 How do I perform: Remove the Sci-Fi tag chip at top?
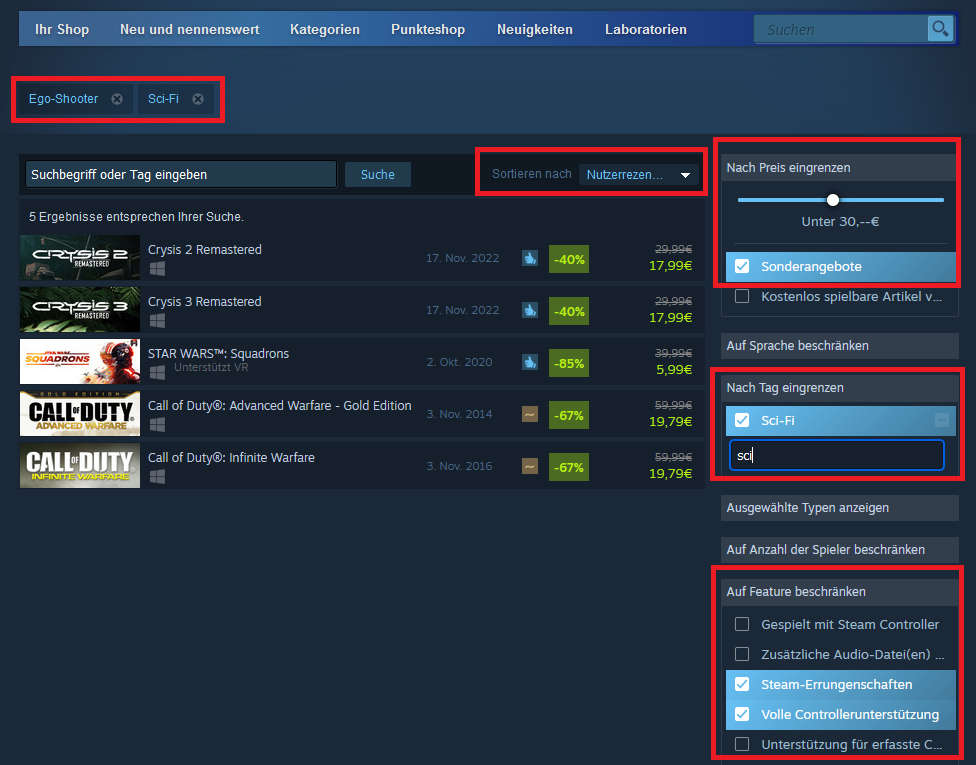[198, 99]
